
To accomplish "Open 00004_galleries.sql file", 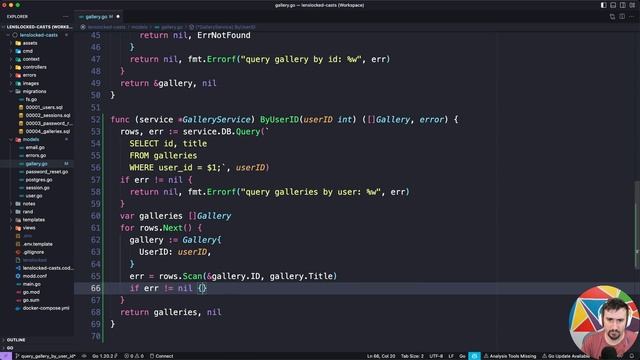I will point(48,131).
